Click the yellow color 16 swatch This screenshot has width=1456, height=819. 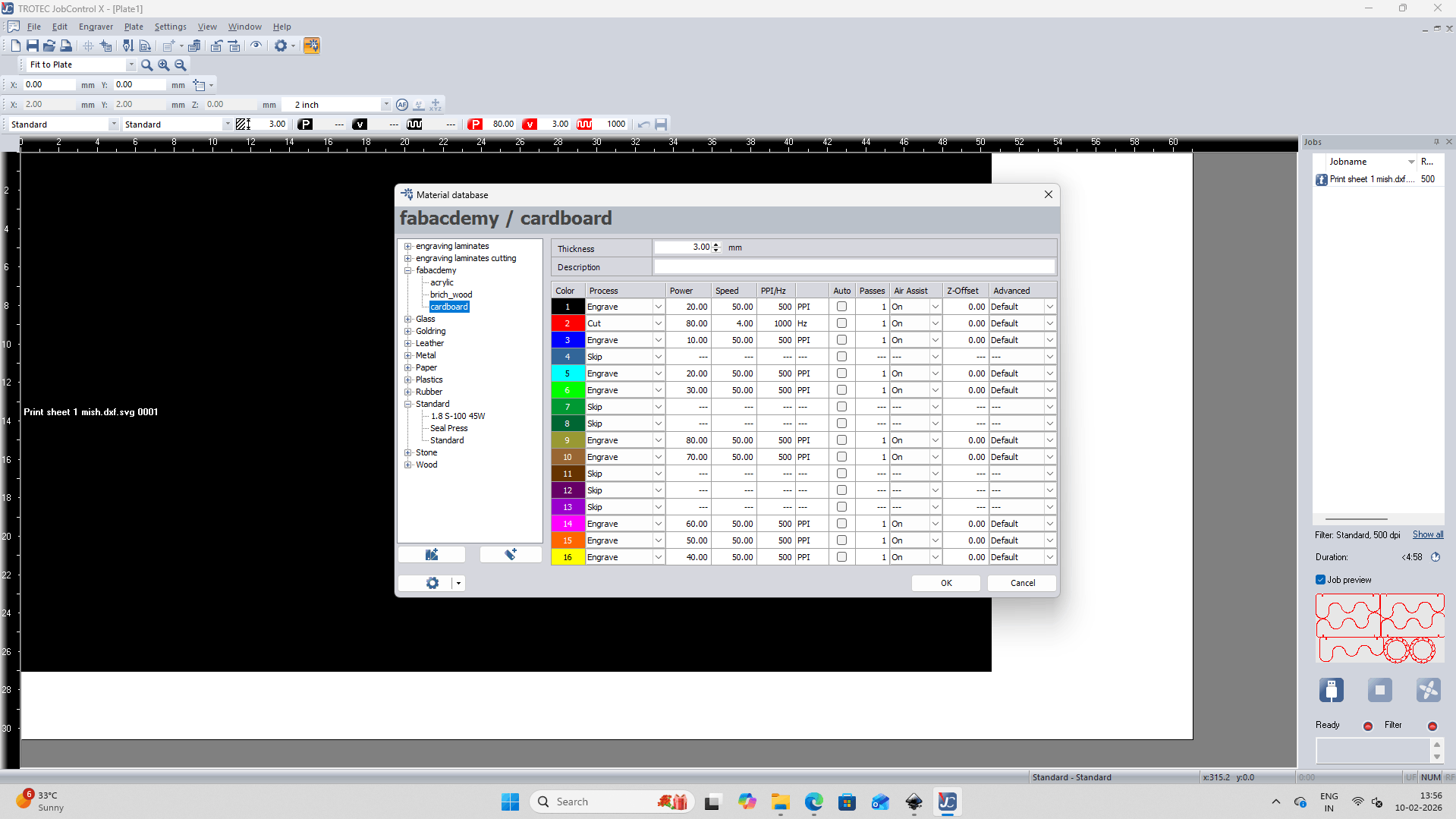pyautogui.click(x=568, y=558)
